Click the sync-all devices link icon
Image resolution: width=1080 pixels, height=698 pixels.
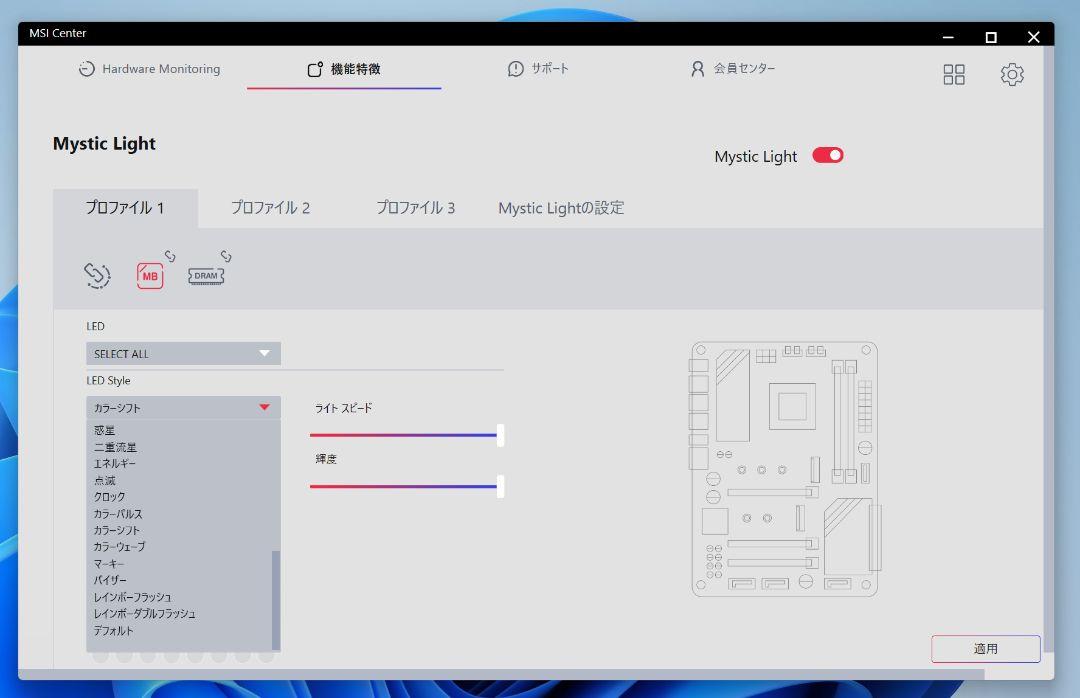97,276
